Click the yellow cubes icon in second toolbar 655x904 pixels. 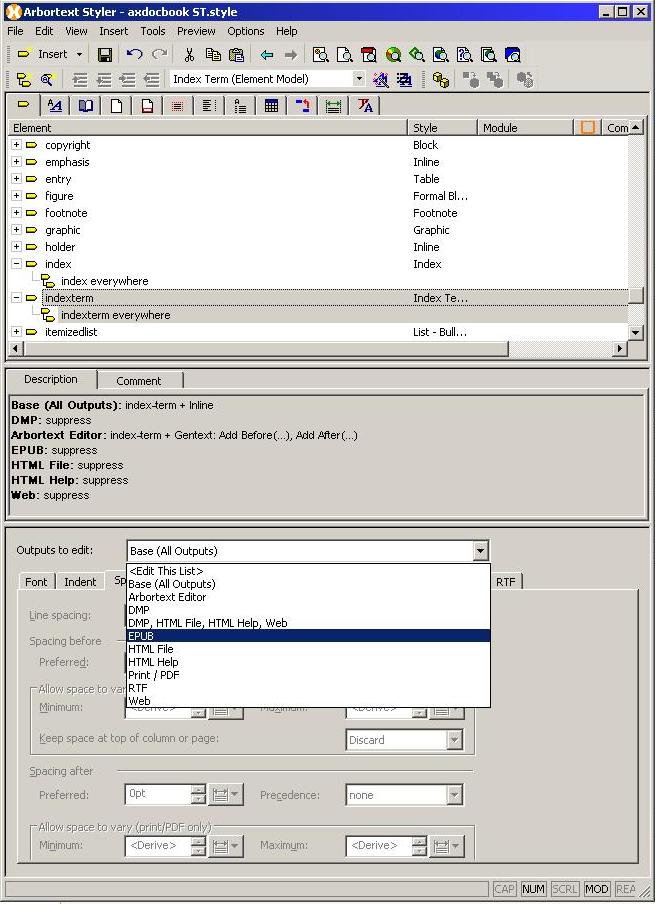pyautogui.click(x=441, y=80)
